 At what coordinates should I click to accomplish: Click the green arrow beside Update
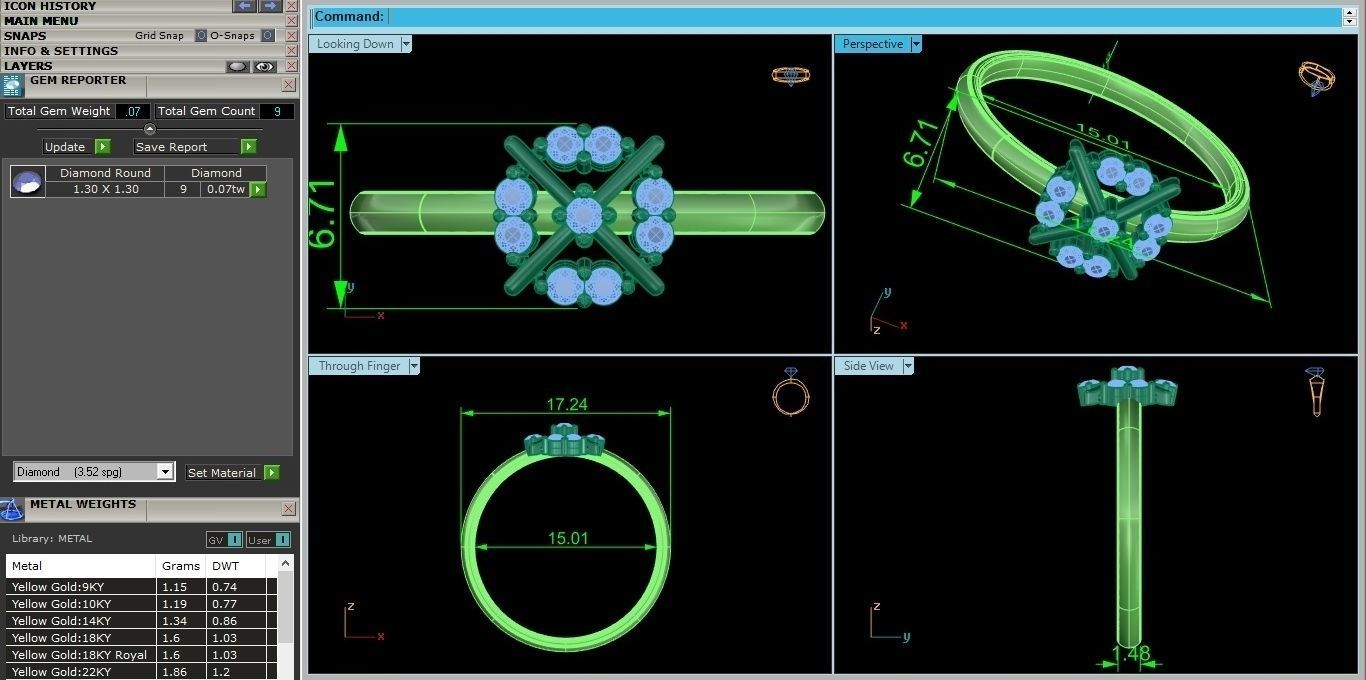pyautogui.click(x=103, y=147)
